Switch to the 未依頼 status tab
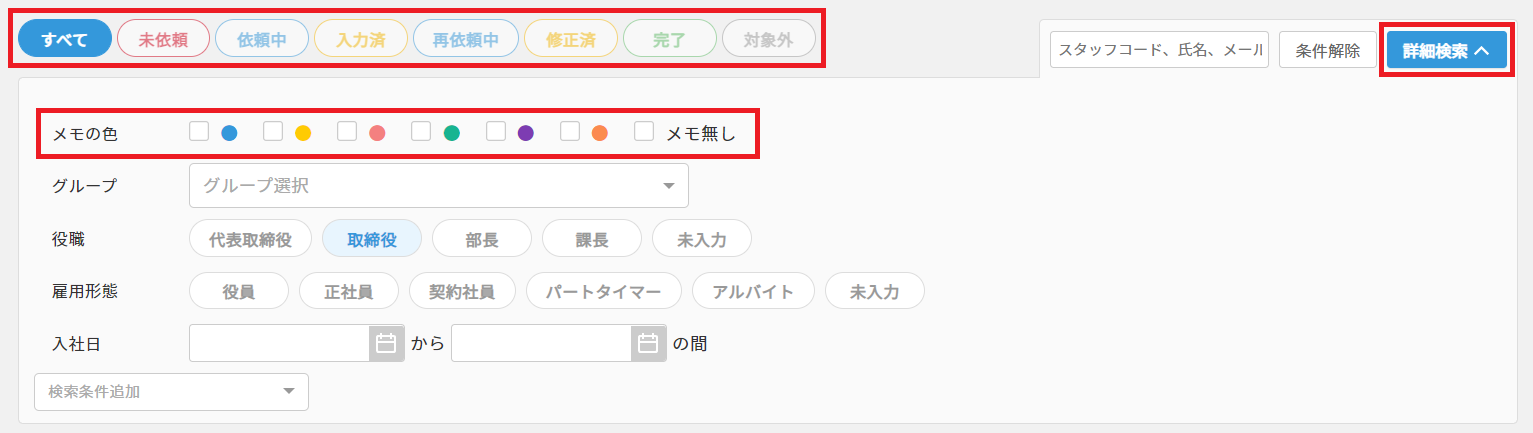The height and width of the screenshot is (433, 1533). pyautogui.click(x=163, y=39)
